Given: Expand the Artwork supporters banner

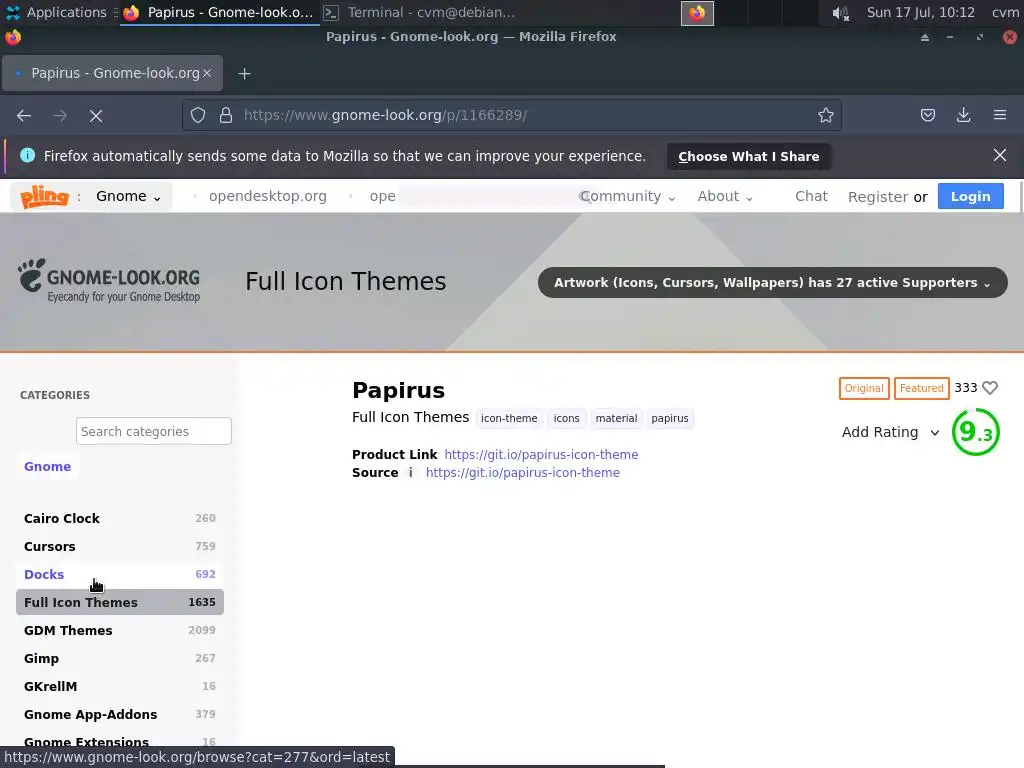Looking at the screenshot, I should [773, 283].
